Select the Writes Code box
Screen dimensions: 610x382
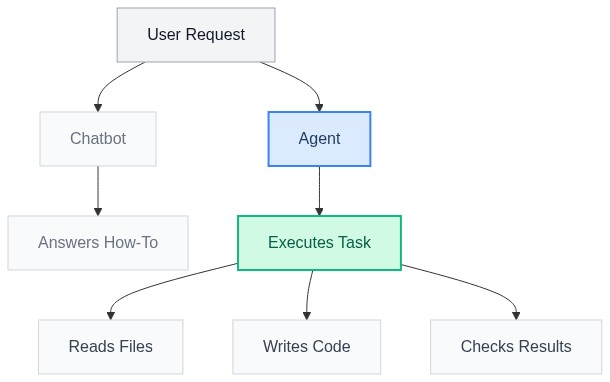pos(307,347)
